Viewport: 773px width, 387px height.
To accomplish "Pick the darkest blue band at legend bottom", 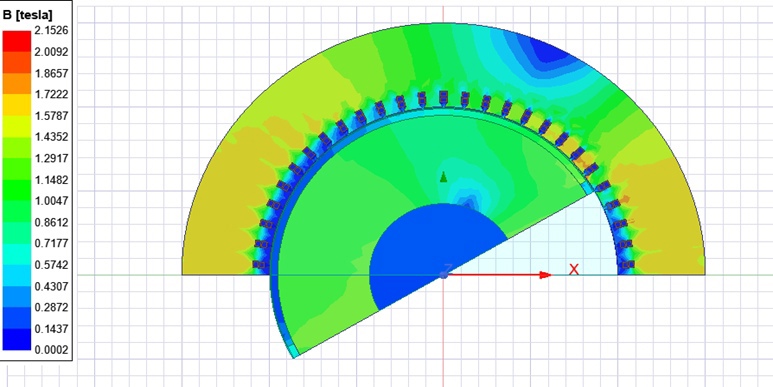I will [17, 339].
